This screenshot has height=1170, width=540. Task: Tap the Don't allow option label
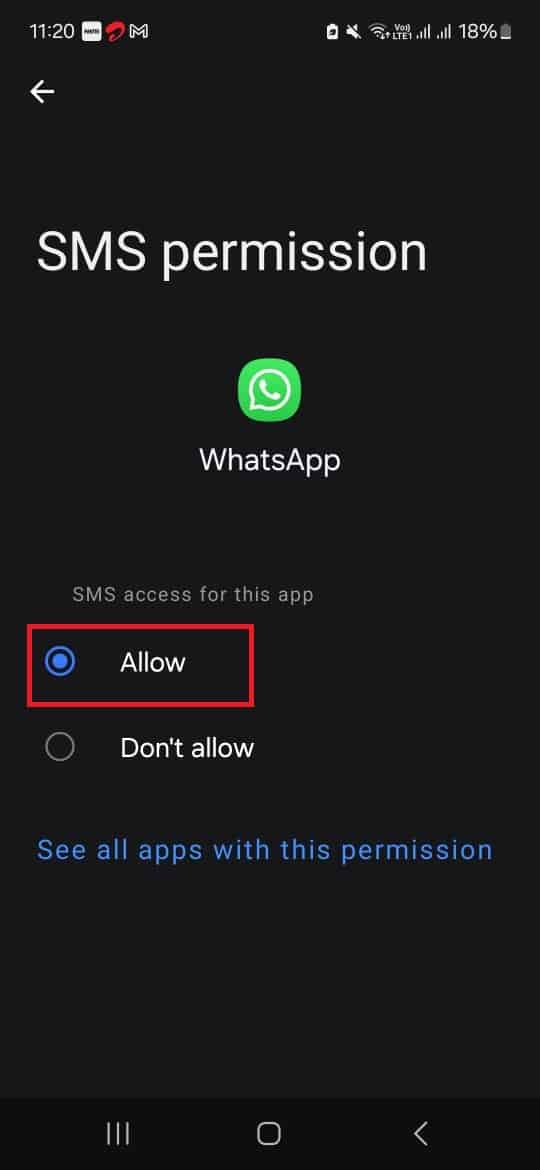(187, 748)
